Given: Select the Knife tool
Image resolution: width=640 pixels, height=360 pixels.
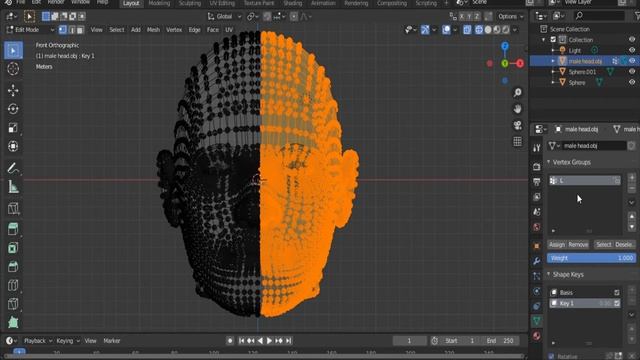Looking at the screenshot, I should (13, 304).
